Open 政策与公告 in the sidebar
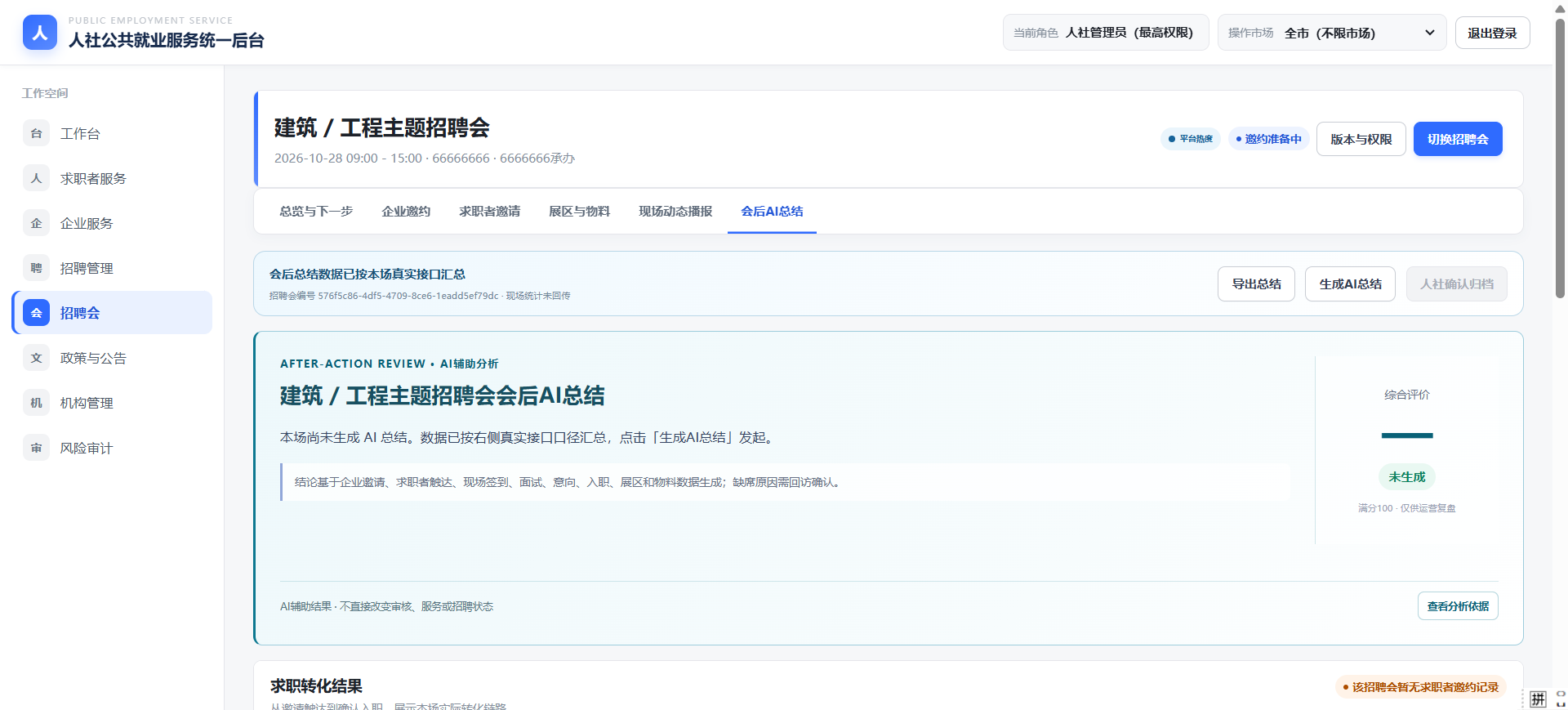The height and width of the screenshot is (710, 1568). (x=112, y=358)
